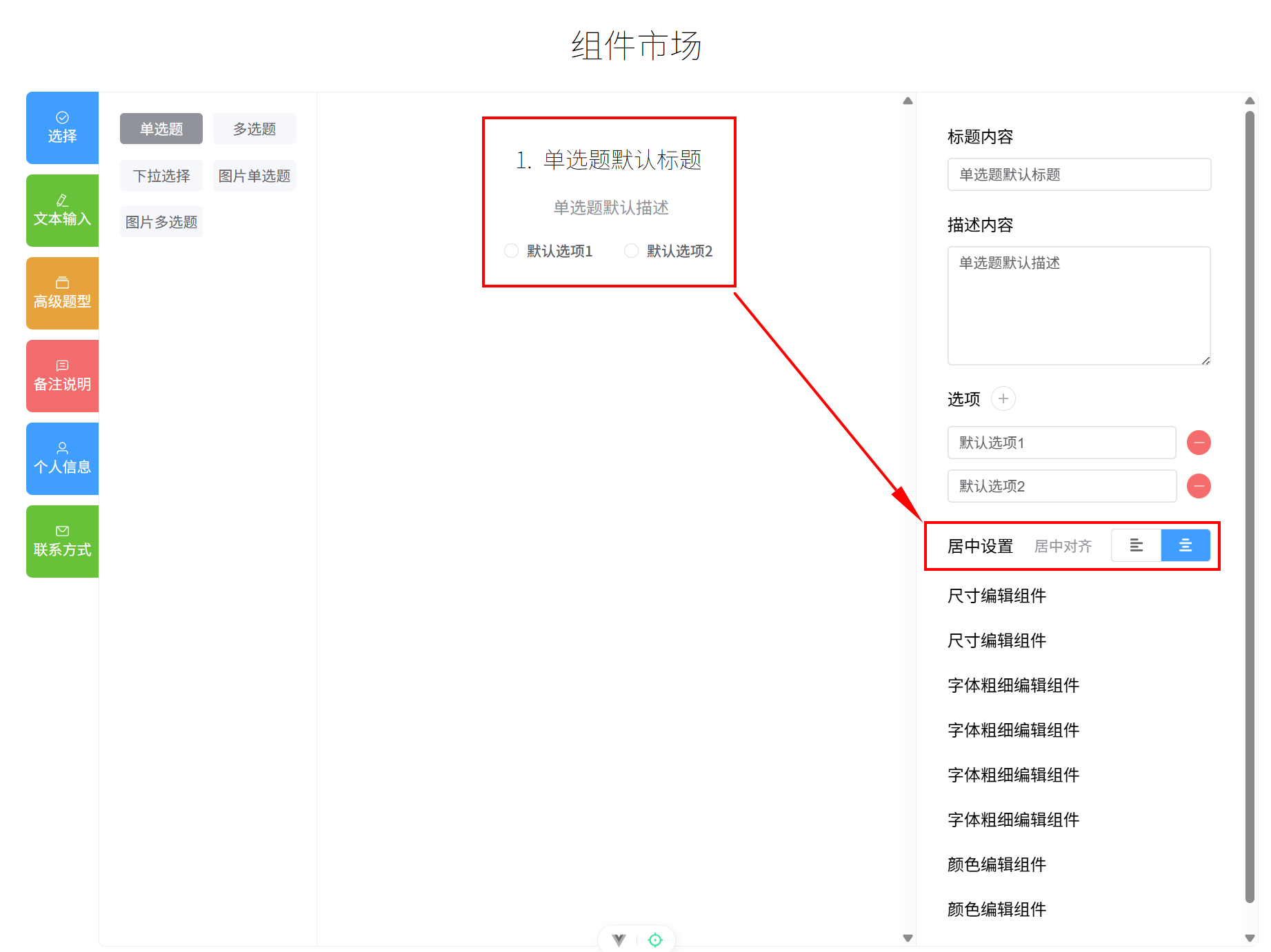Select the 多选题 component button
This screenshot has height=952, width=1271.
(x=254, y=129)
